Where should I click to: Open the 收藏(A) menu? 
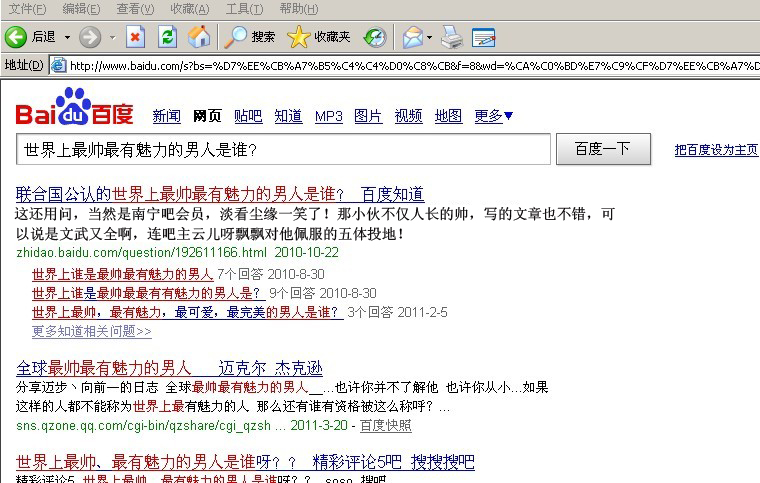coord(190,9)
